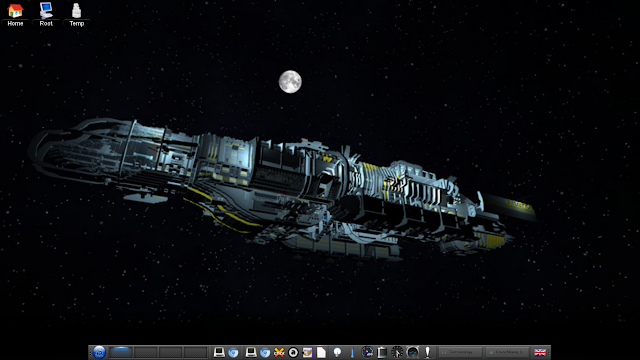This screenshot has height=360, width=640.
Task: Switch to the second virtual desktop
Action: point(146,352)
